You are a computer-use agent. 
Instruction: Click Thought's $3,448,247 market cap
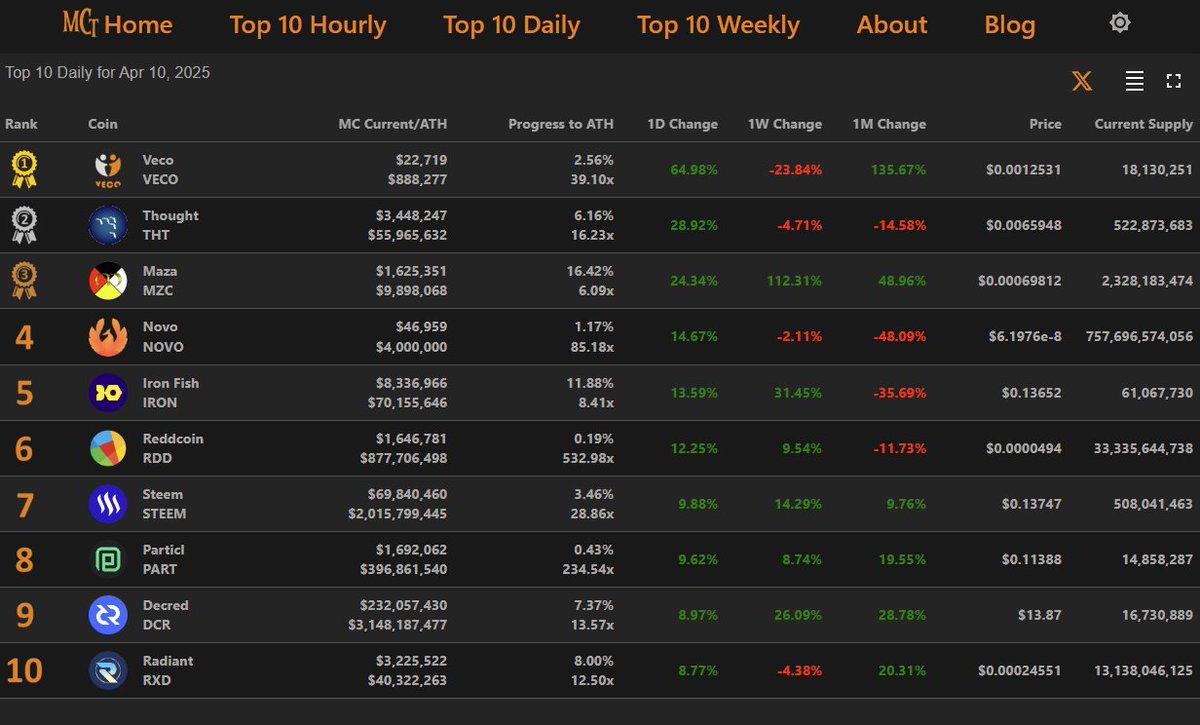tap(411, 216)
